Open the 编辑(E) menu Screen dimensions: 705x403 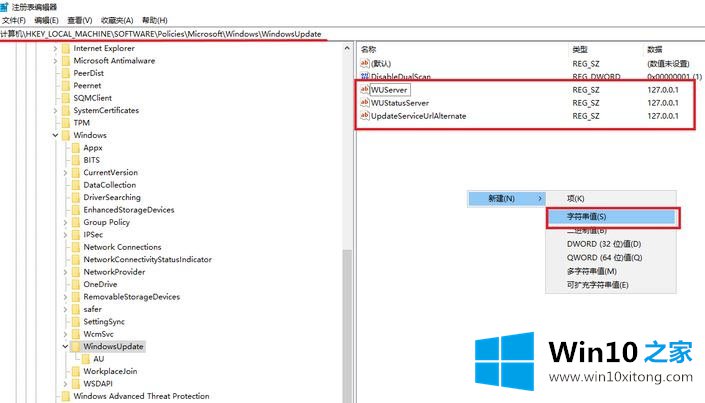coord(46,20)
